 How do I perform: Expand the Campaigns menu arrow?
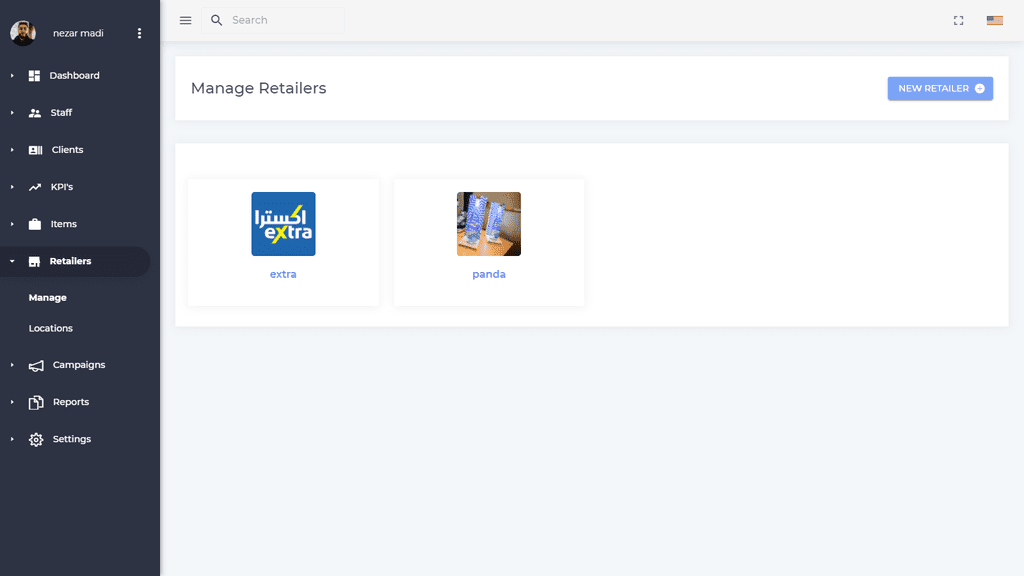coord(12,365)
